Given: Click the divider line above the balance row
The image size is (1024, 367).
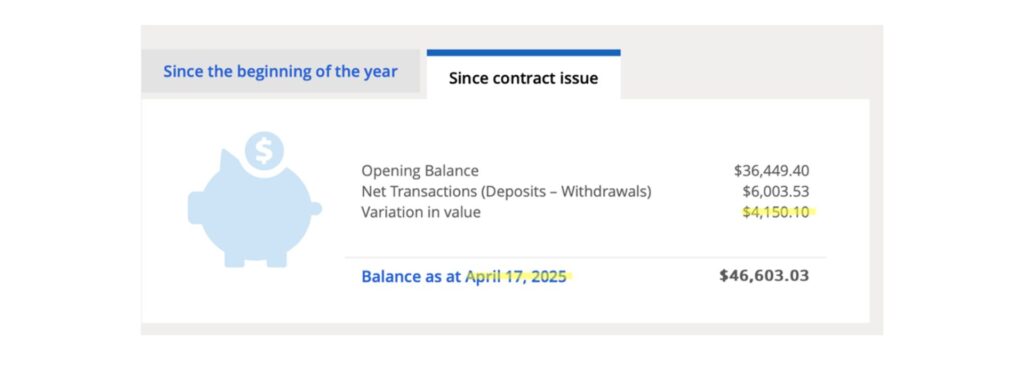Looking at the screenshot, I should tap(585, 258).
